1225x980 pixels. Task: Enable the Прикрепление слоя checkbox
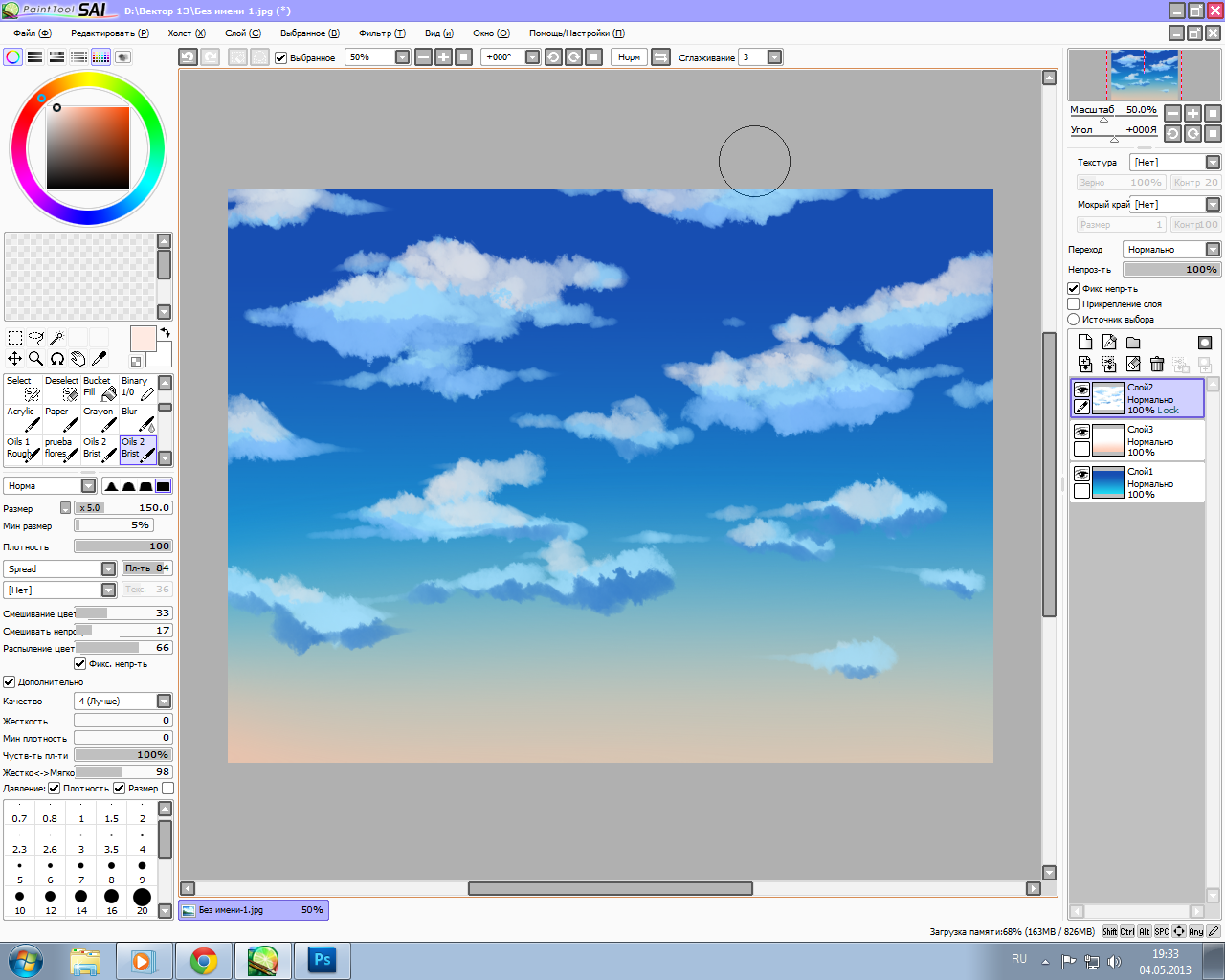click(1074, 303)
